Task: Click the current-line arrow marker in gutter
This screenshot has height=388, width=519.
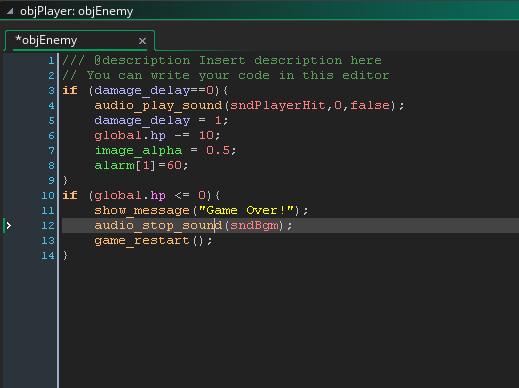Action: point(9,226)
